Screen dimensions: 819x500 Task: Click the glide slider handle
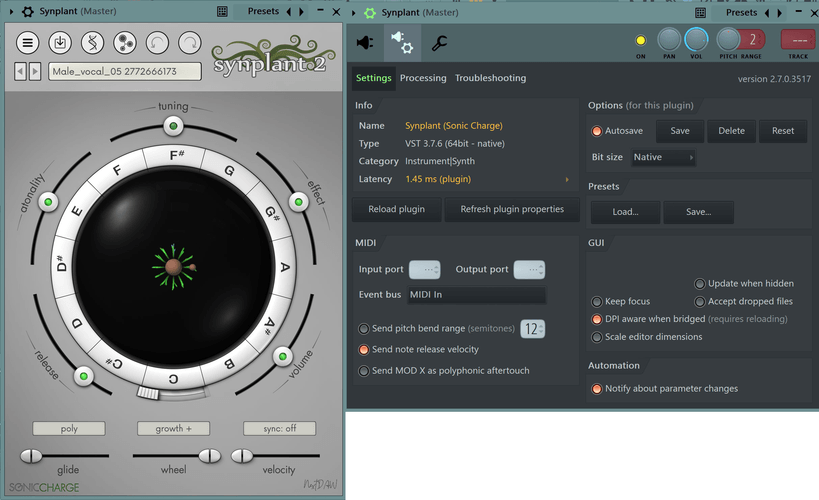pos(31,456)
